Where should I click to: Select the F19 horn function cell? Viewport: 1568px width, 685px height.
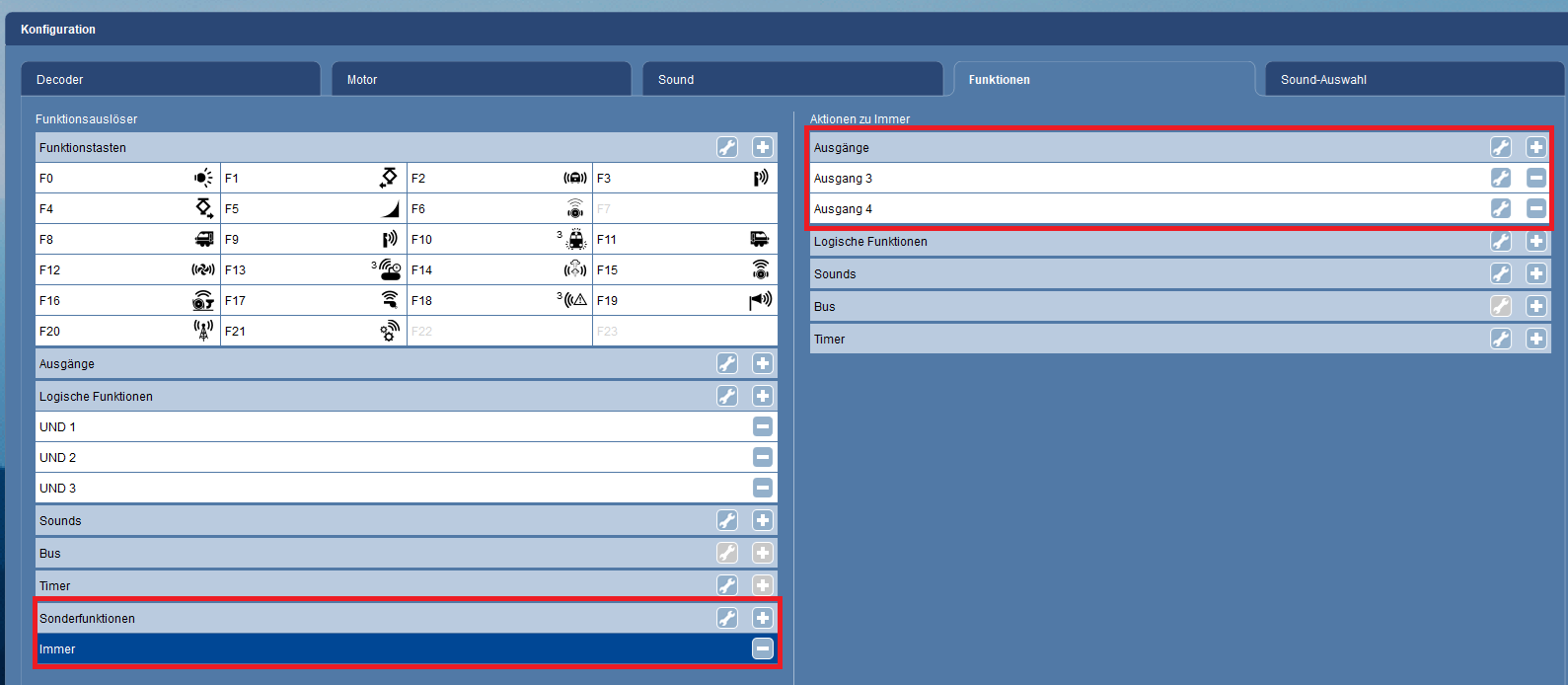pyautogui.click(x=685, y=301)
